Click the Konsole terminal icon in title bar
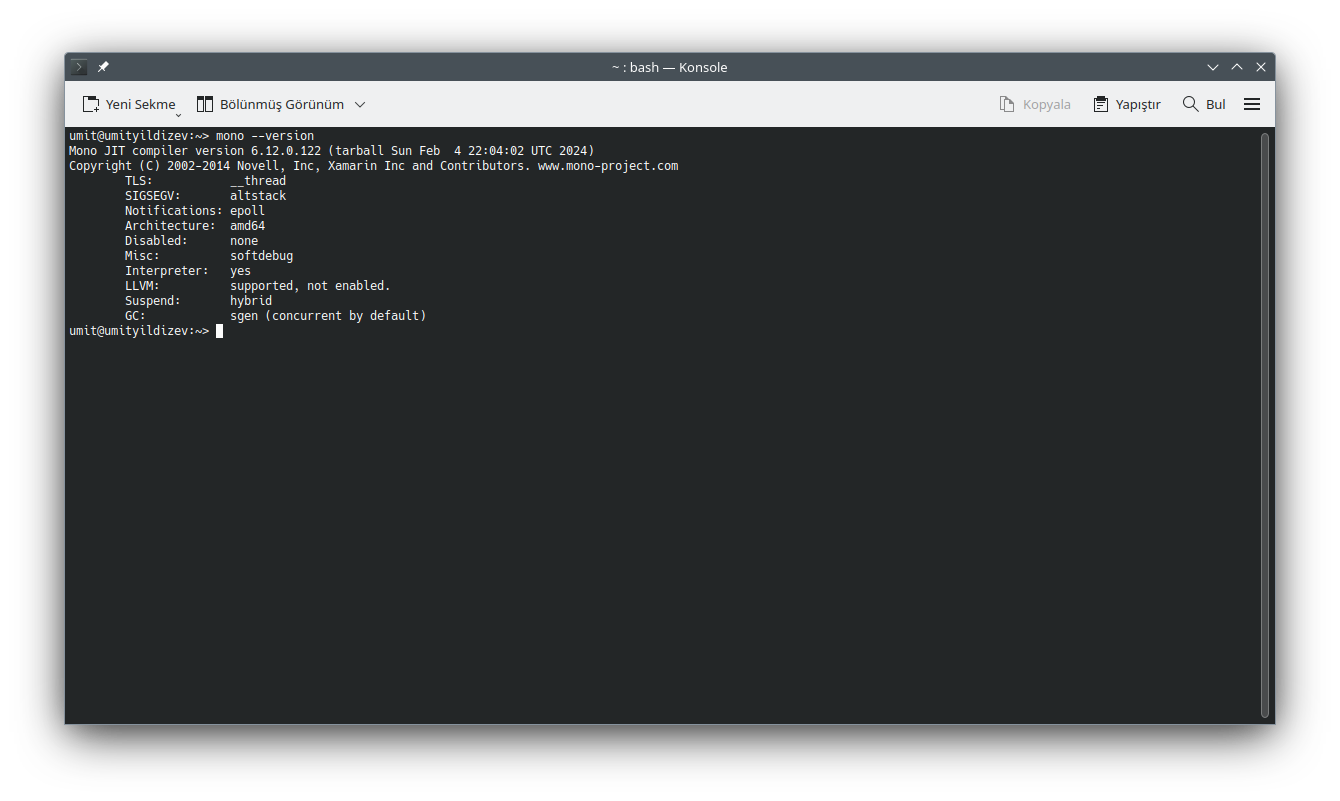Image resolution: width=1340 pixels, height=801 pixels. [79, 67]
